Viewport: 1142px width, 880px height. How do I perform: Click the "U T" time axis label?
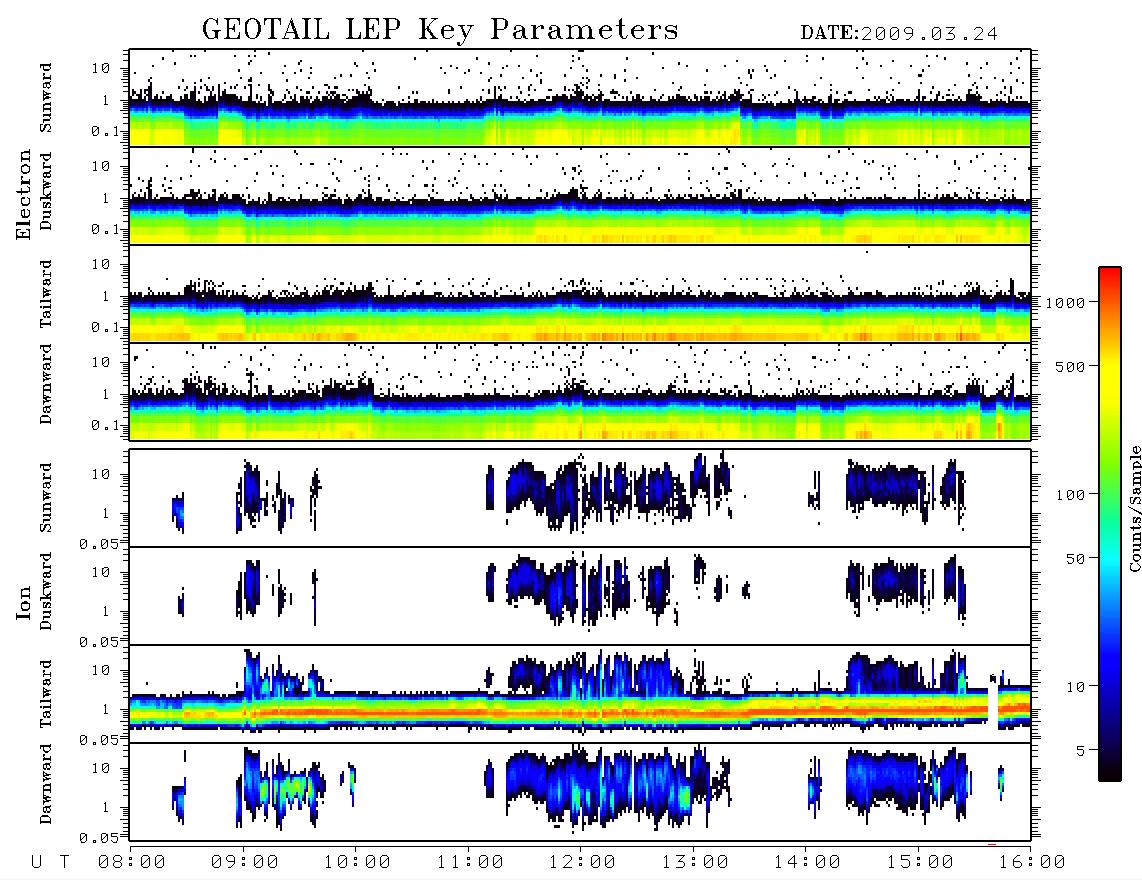pos(51,863)
